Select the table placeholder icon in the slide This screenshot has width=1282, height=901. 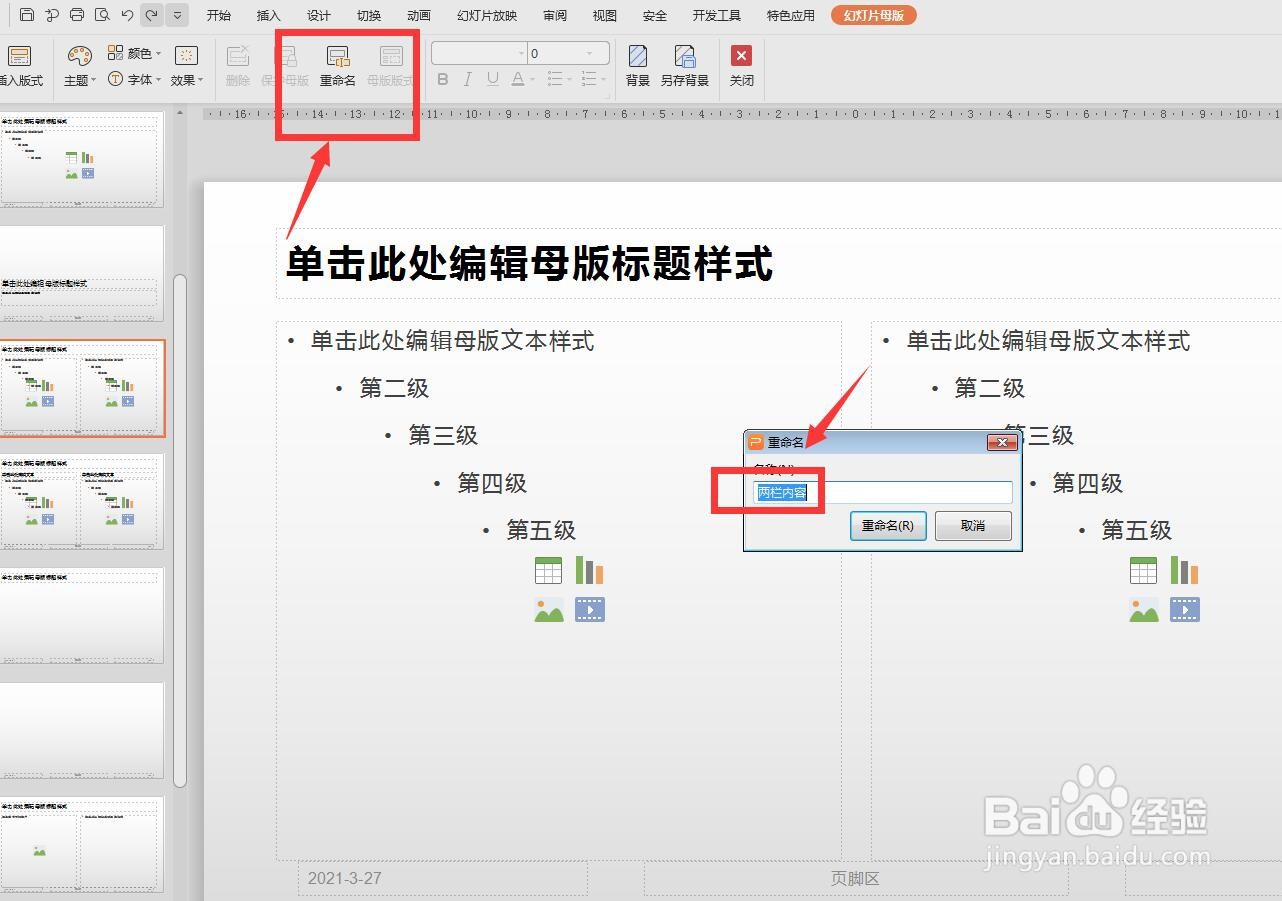[x=549, y=569]
